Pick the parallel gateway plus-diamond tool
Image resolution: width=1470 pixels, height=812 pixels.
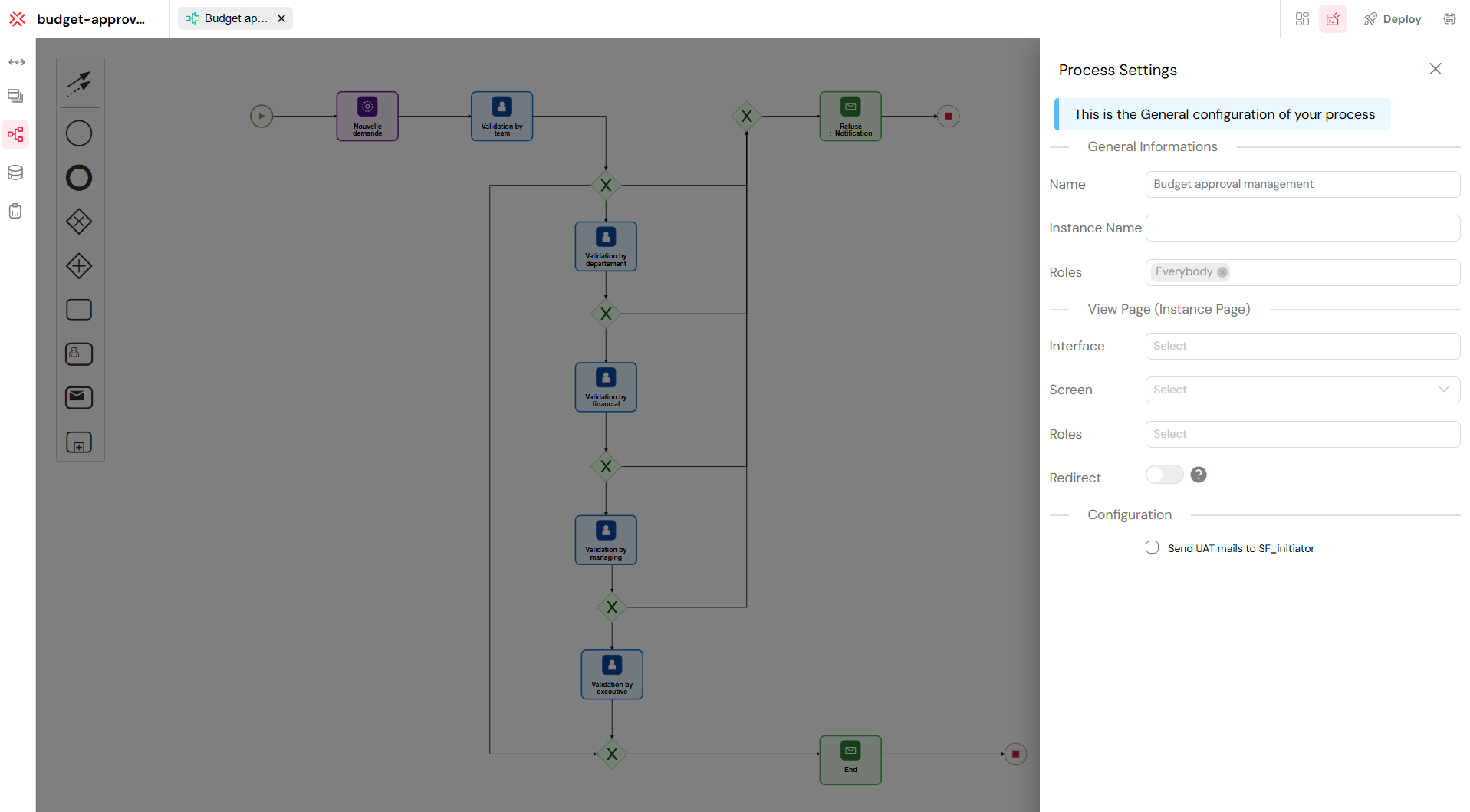[79, 266]
